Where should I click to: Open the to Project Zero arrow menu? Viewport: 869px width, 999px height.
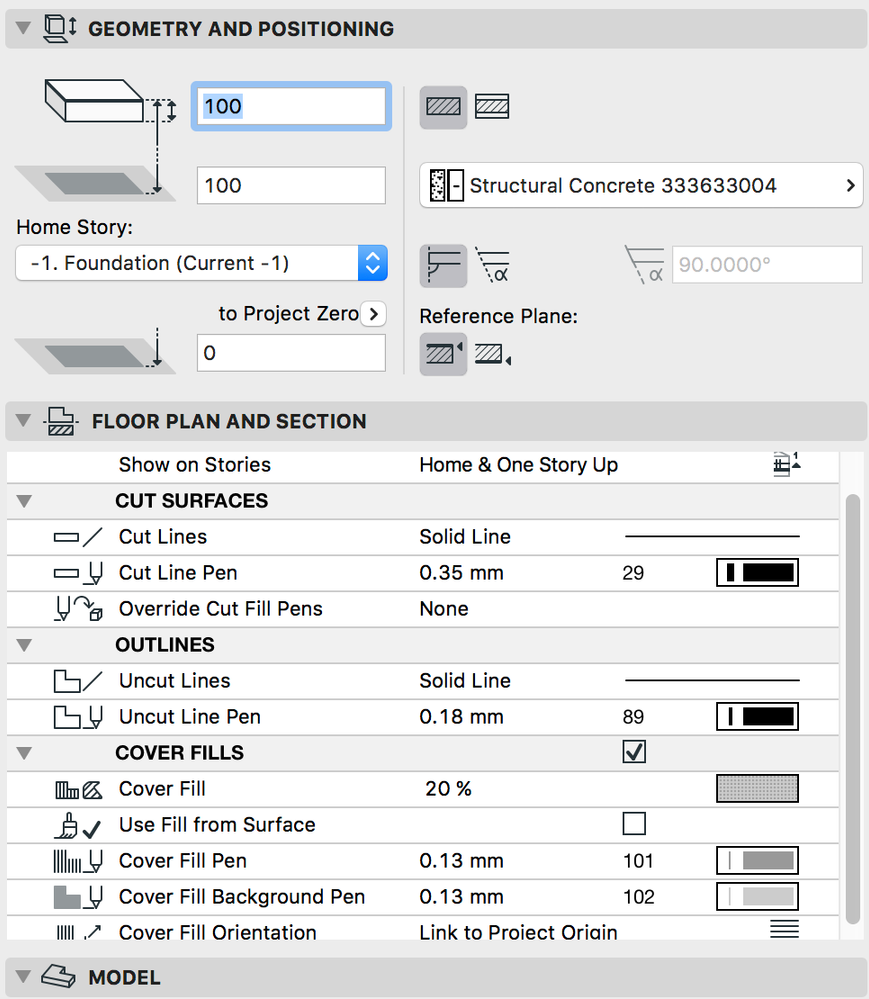(373, 313)
